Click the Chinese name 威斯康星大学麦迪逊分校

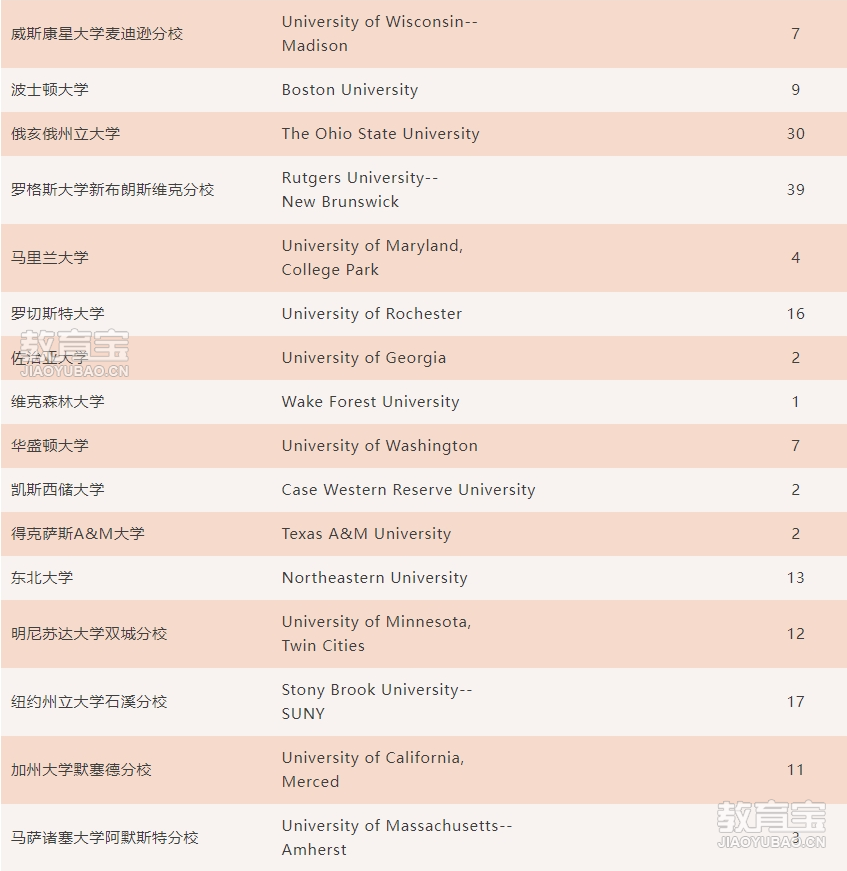click(x=97, y=34)
